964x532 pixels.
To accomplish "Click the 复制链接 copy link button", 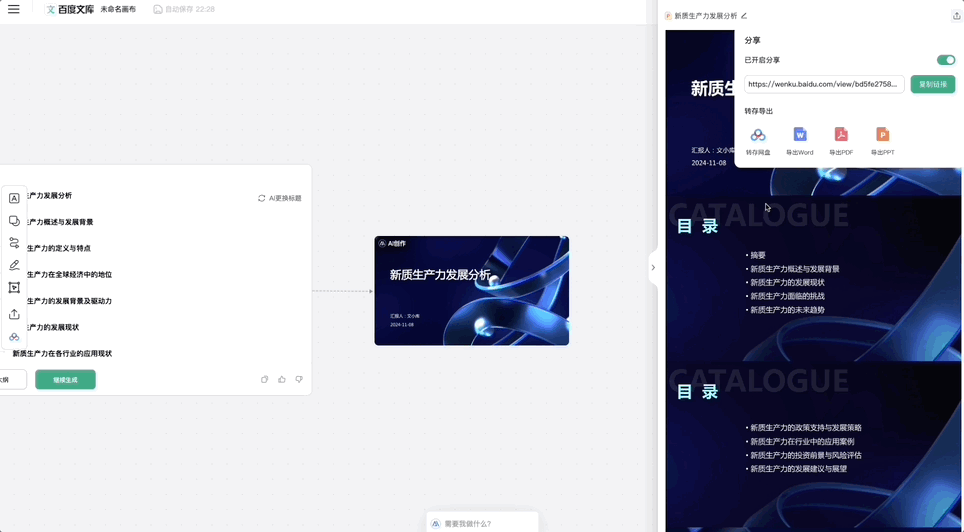I will [932, 85].
